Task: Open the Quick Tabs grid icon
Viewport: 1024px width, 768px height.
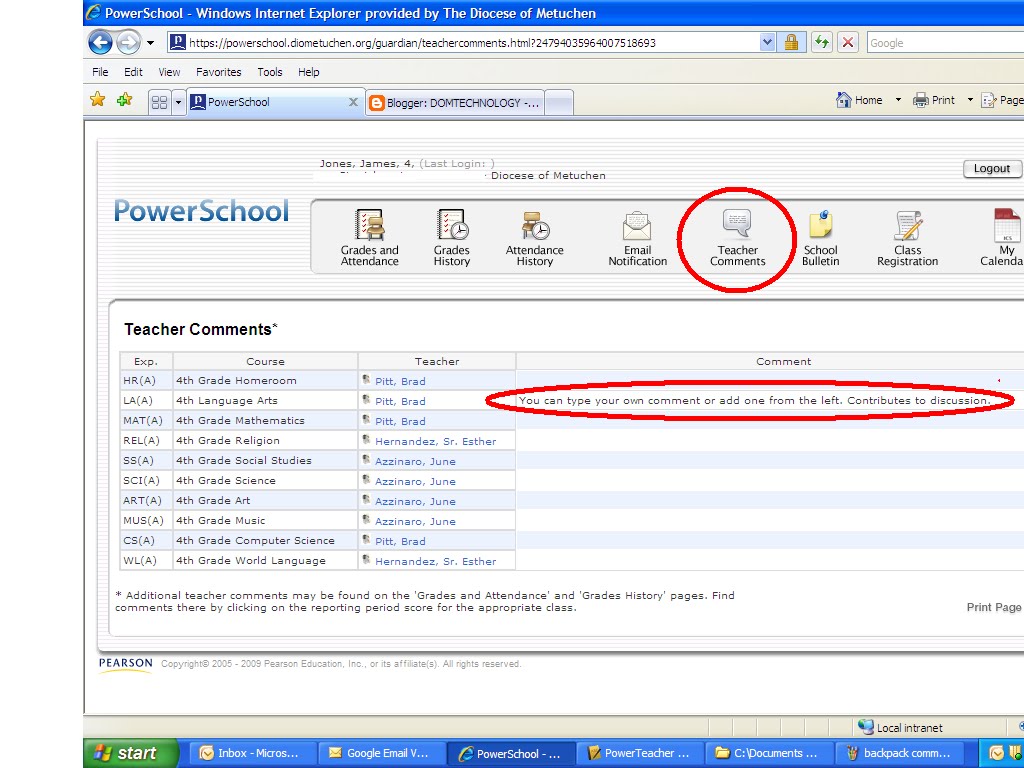Action: 159,103
